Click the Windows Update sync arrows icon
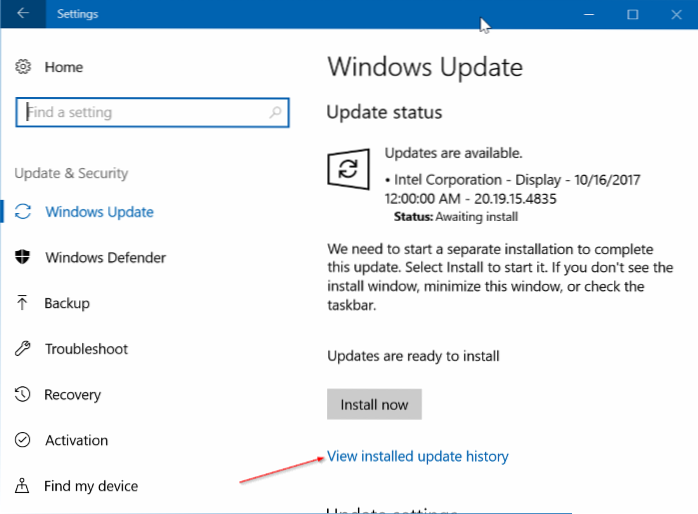 (23, 212)
